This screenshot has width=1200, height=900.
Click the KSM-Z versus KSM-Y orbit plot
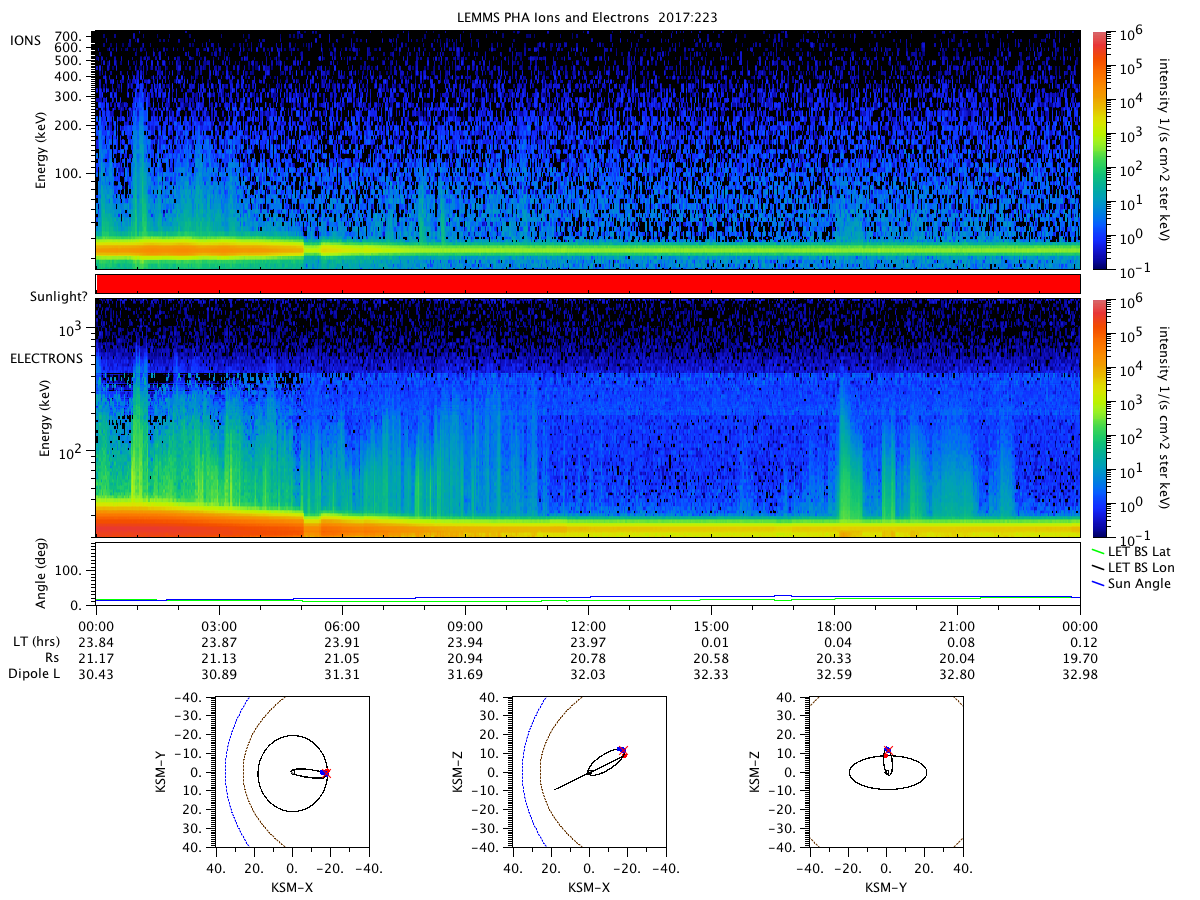887,772
